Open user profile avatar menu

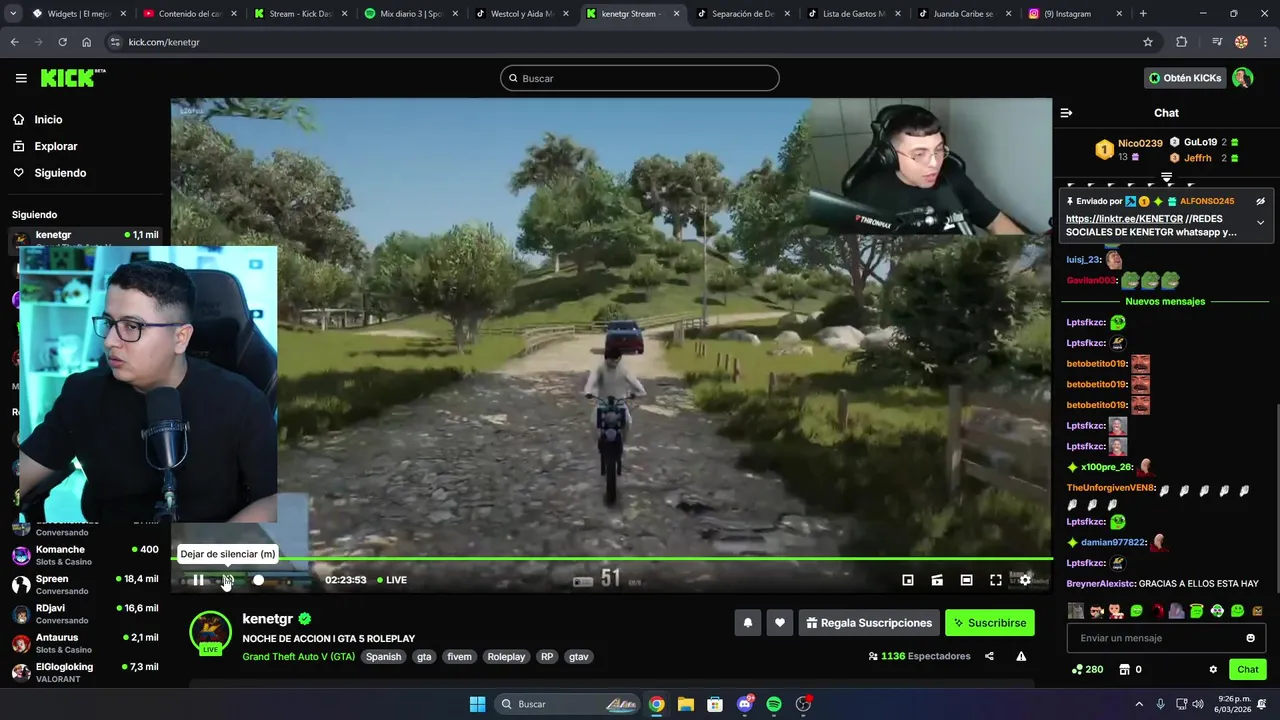point(1242,78)
